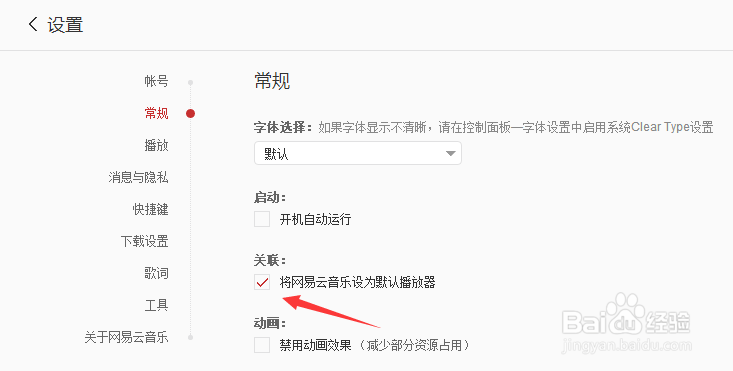
Task: Click the grey dot beside 关于网易云音乐
Action: click(190, 337)
